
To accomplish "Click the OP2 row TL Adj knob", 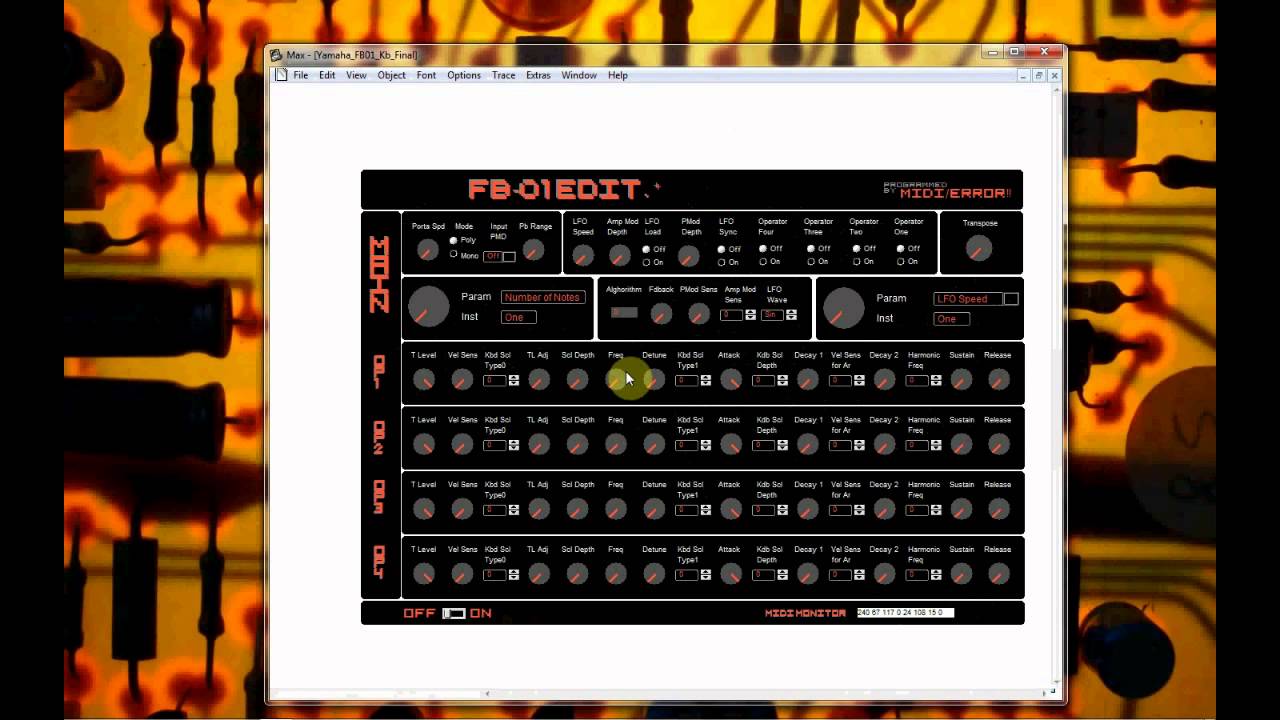I will click(x=538, y=444).
